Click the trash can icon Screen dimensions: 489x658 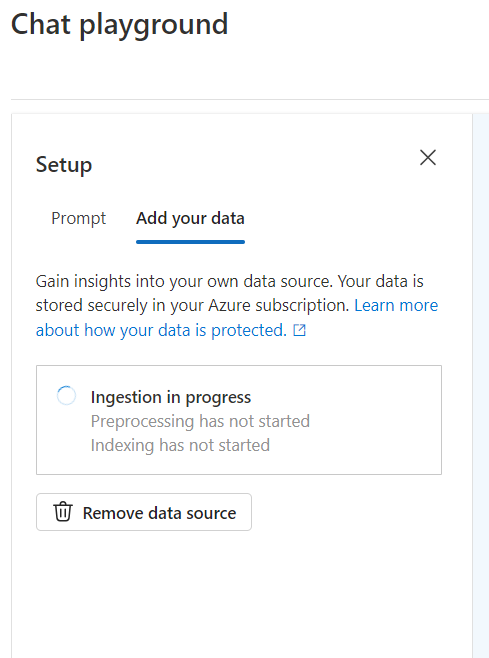coord(63,512)
